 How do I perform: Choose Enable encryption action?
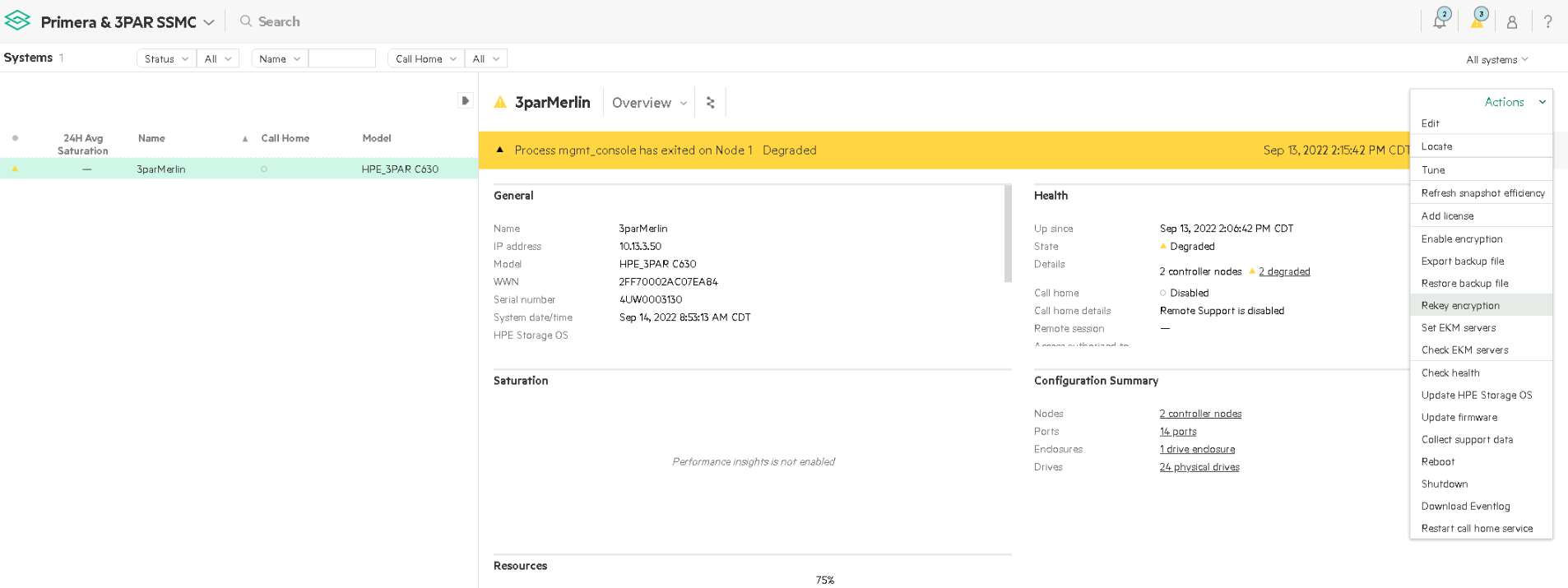(x=1481, y=238)
